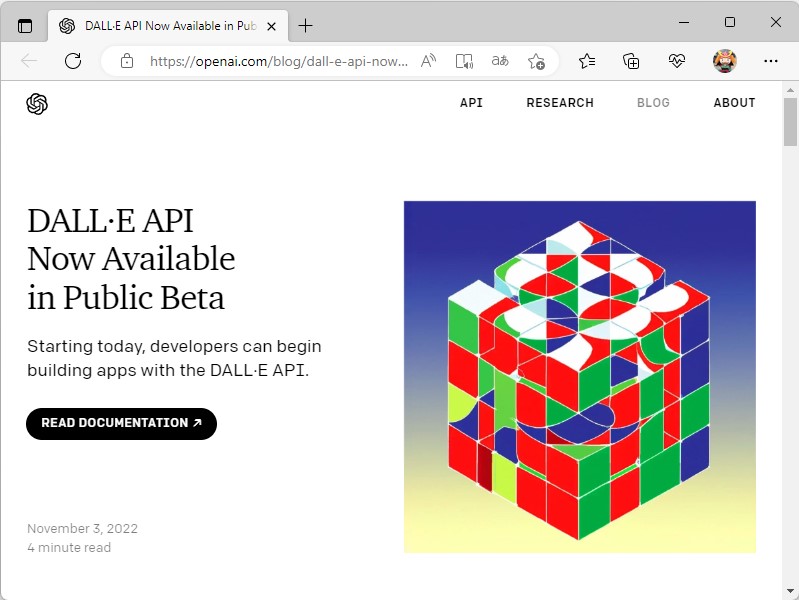
Task: Minimize the browser window
Action: click(x=684, y=22)
